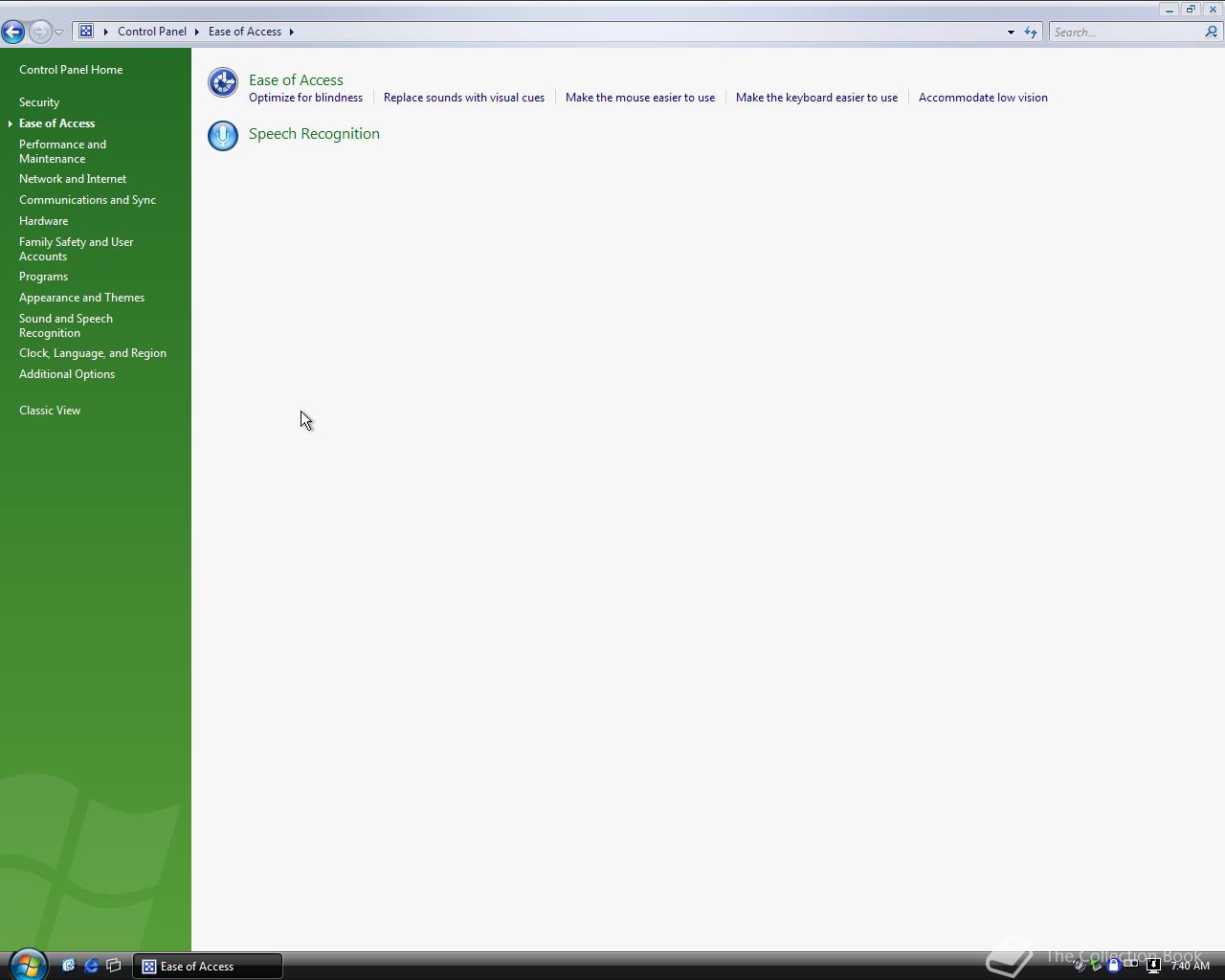This screenshot has width=1225, height=980.
Task: Open the recent pages dropdown arrow
Action: coord(58,33)
